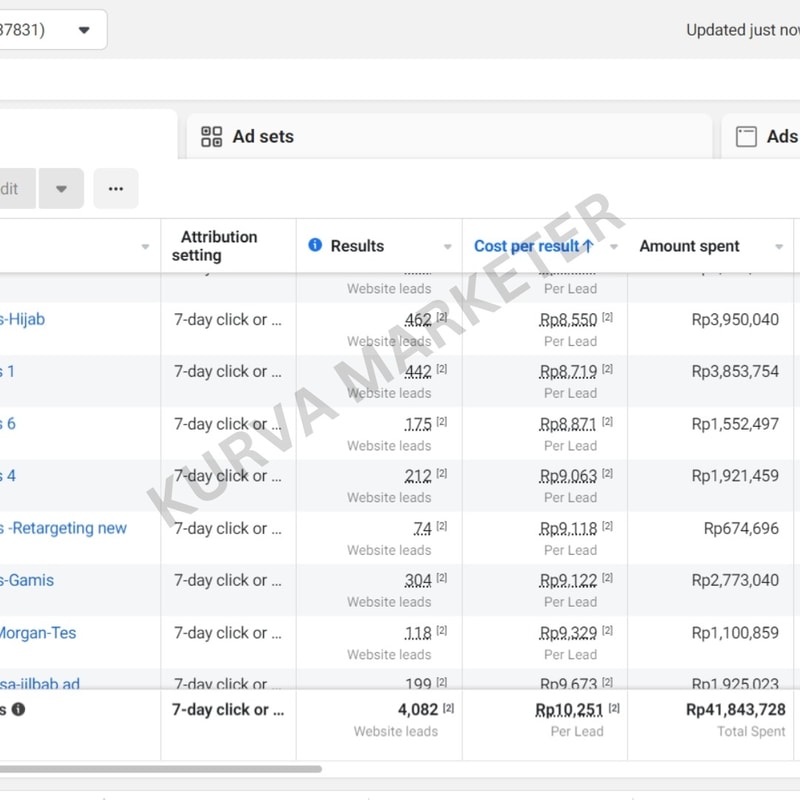The height and width of the screenshot is (800, 800).
Task: Click the Ads window icon
Action: pos(746,137)
